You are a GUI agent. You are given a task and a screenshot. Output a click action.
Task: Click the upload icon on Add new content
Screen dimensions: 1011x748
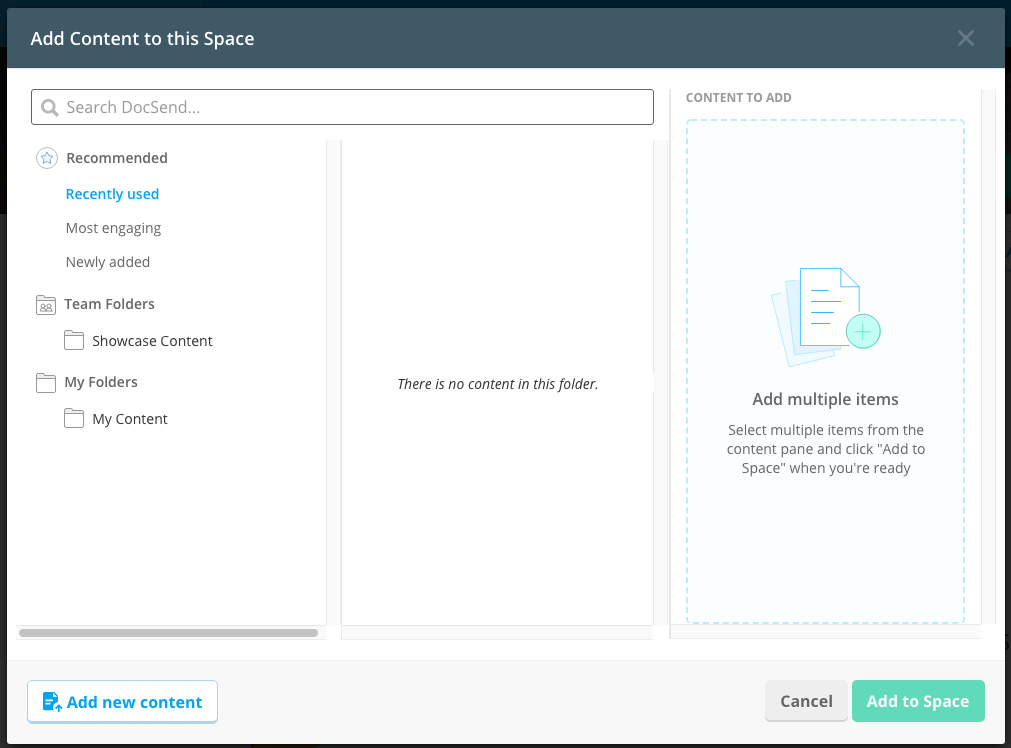point(52,702)
